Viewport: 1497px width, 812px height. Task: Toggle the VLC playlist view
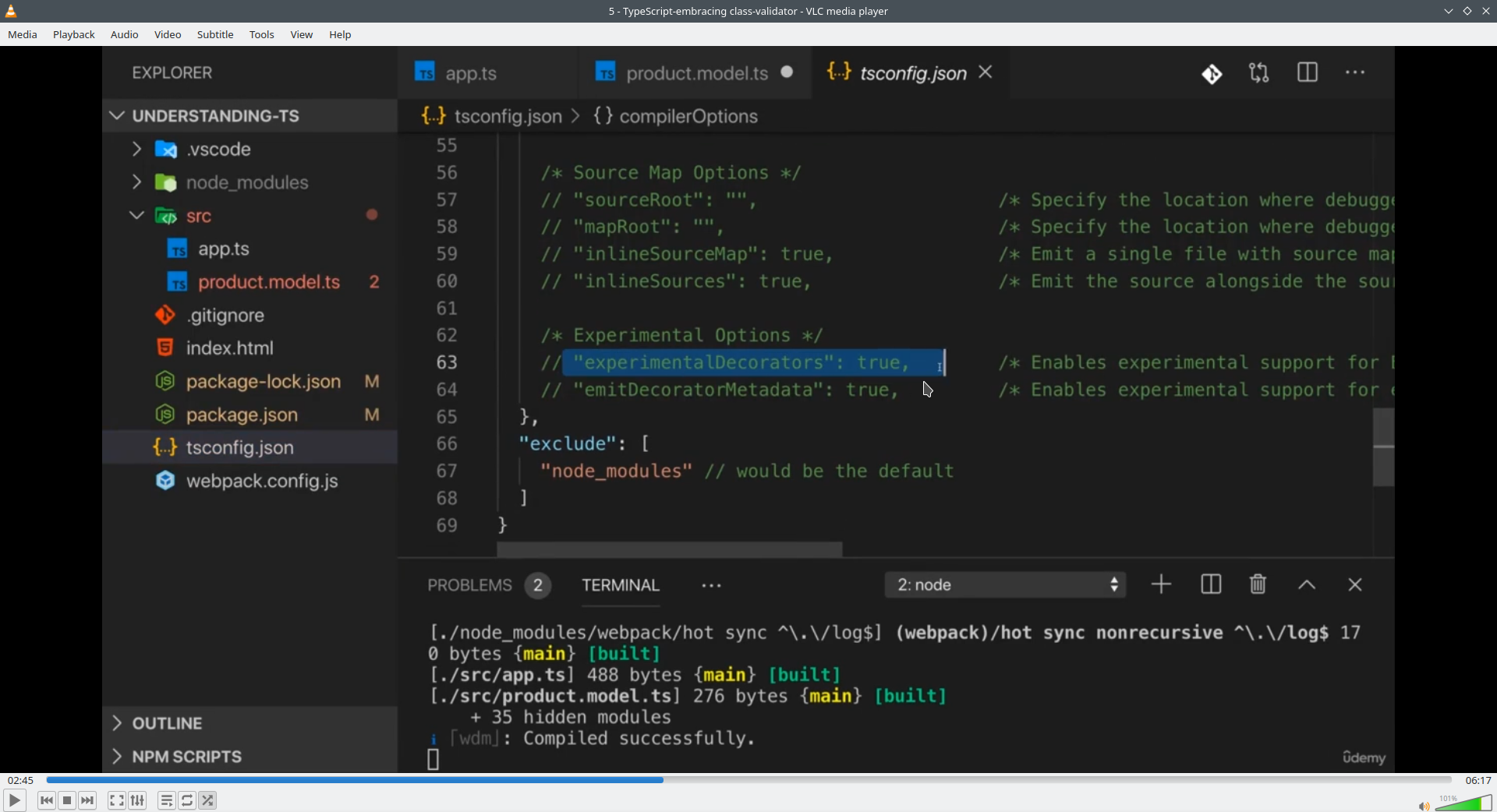point(167,800)
